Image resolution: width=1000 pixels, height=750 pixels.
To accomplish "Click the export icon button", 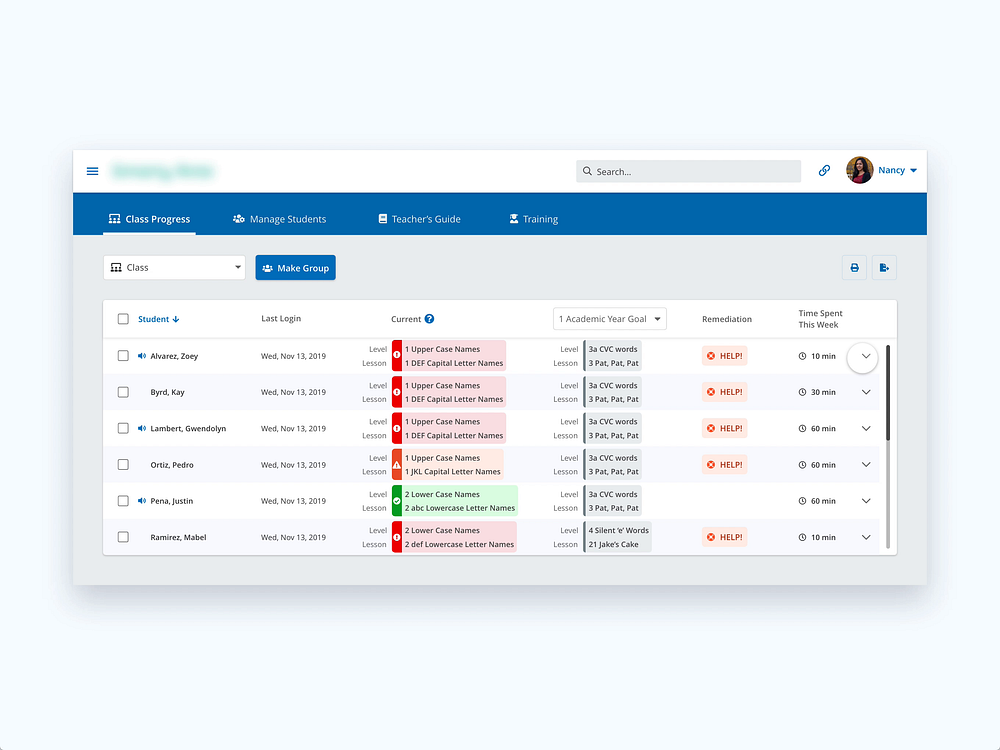I will coord(884,268).
